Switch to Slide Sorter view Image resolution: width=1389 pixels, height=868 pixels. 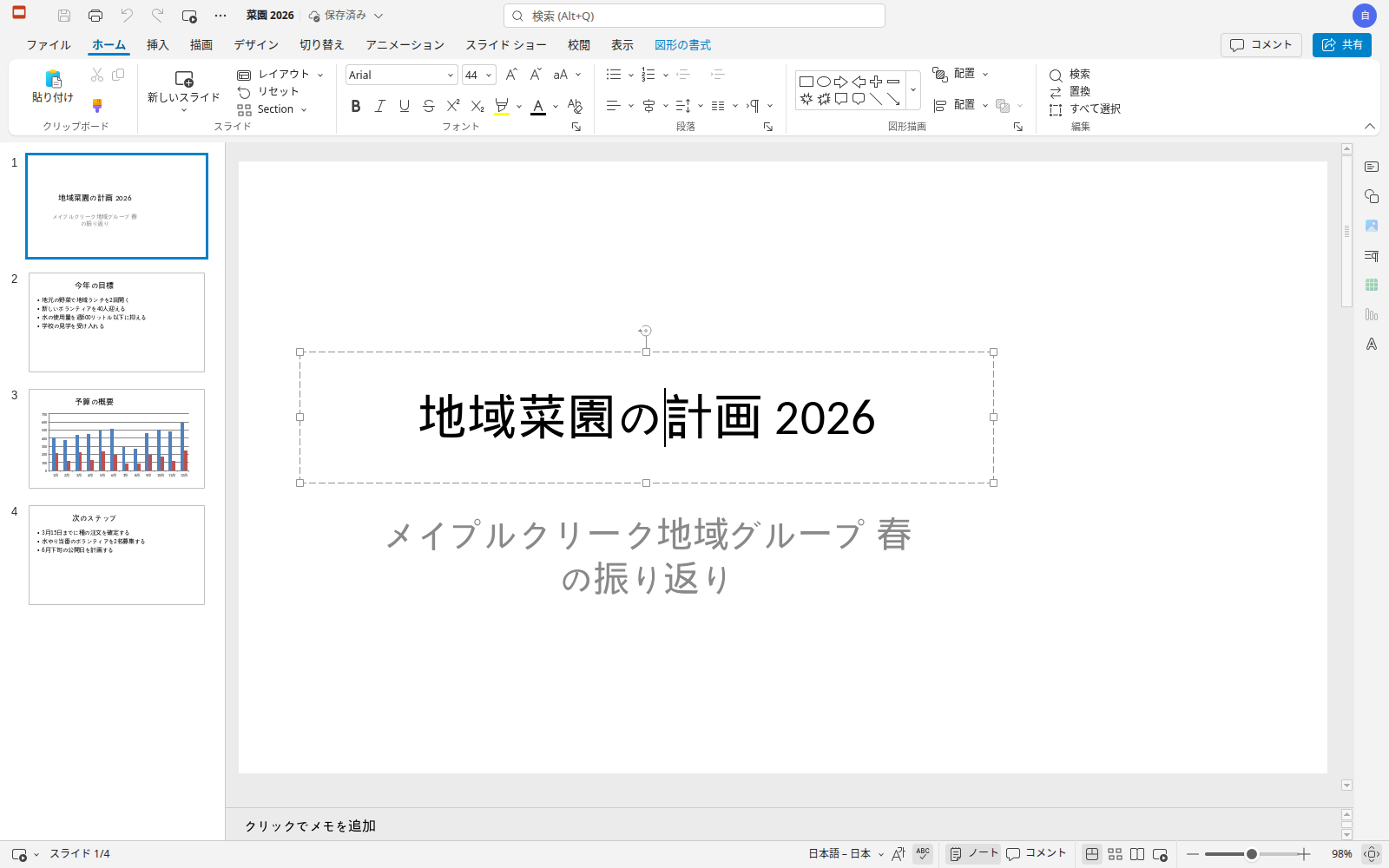pyautogui.click(x=1116, y=854)
